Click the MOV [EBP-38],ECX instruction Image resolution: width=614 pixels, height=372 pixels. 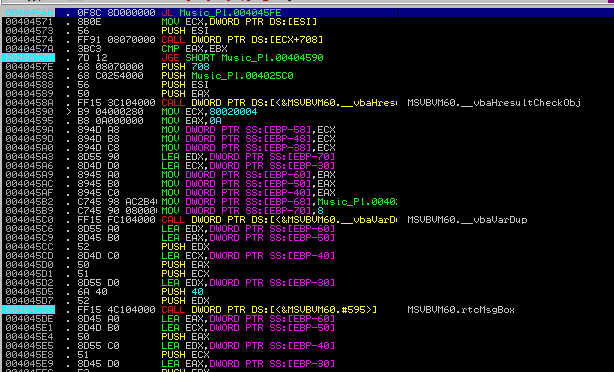click(248, 148)
